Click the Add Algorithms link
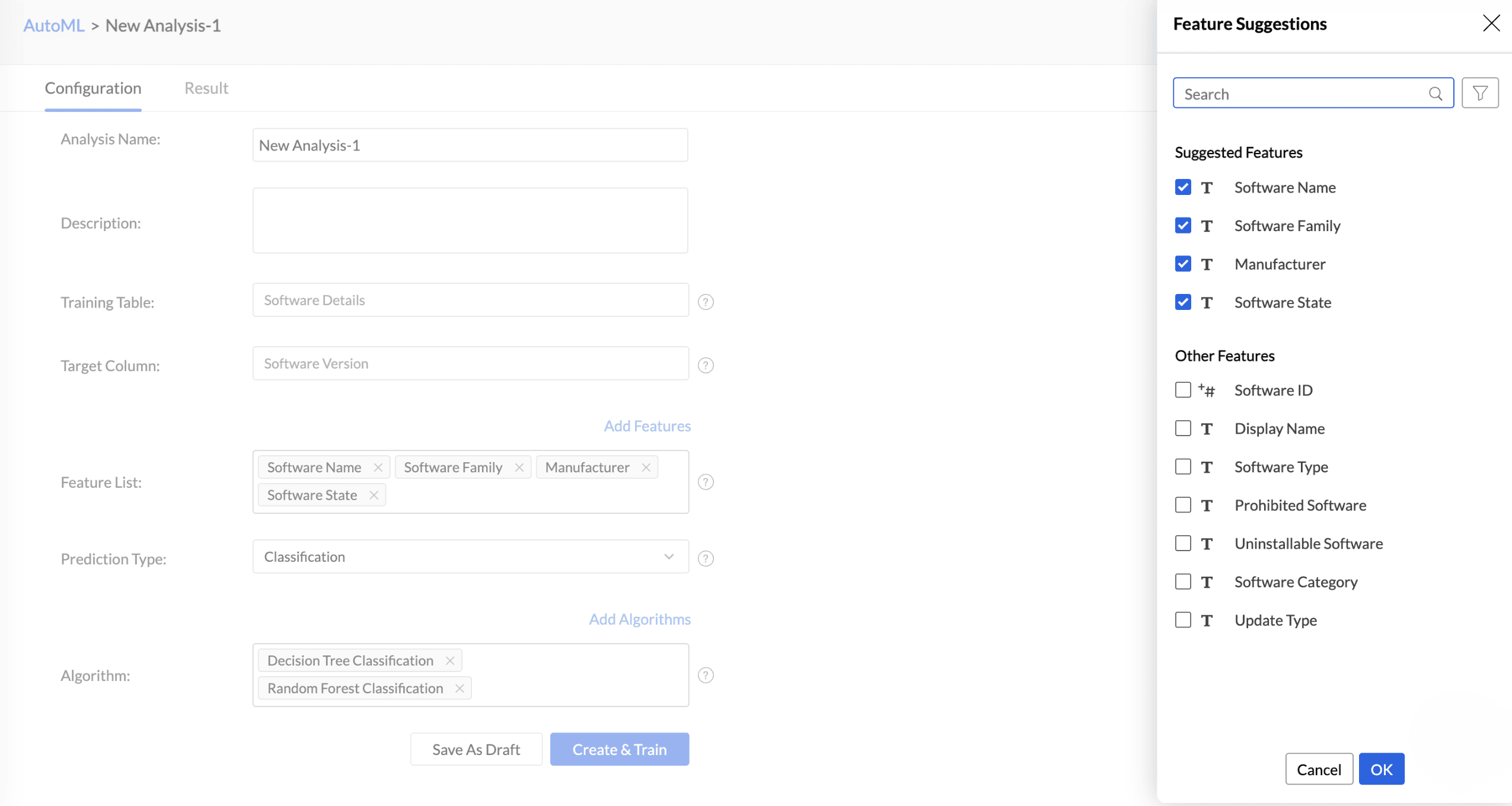Viewport: 1512px width, 806px height. (x=639, y=619)
